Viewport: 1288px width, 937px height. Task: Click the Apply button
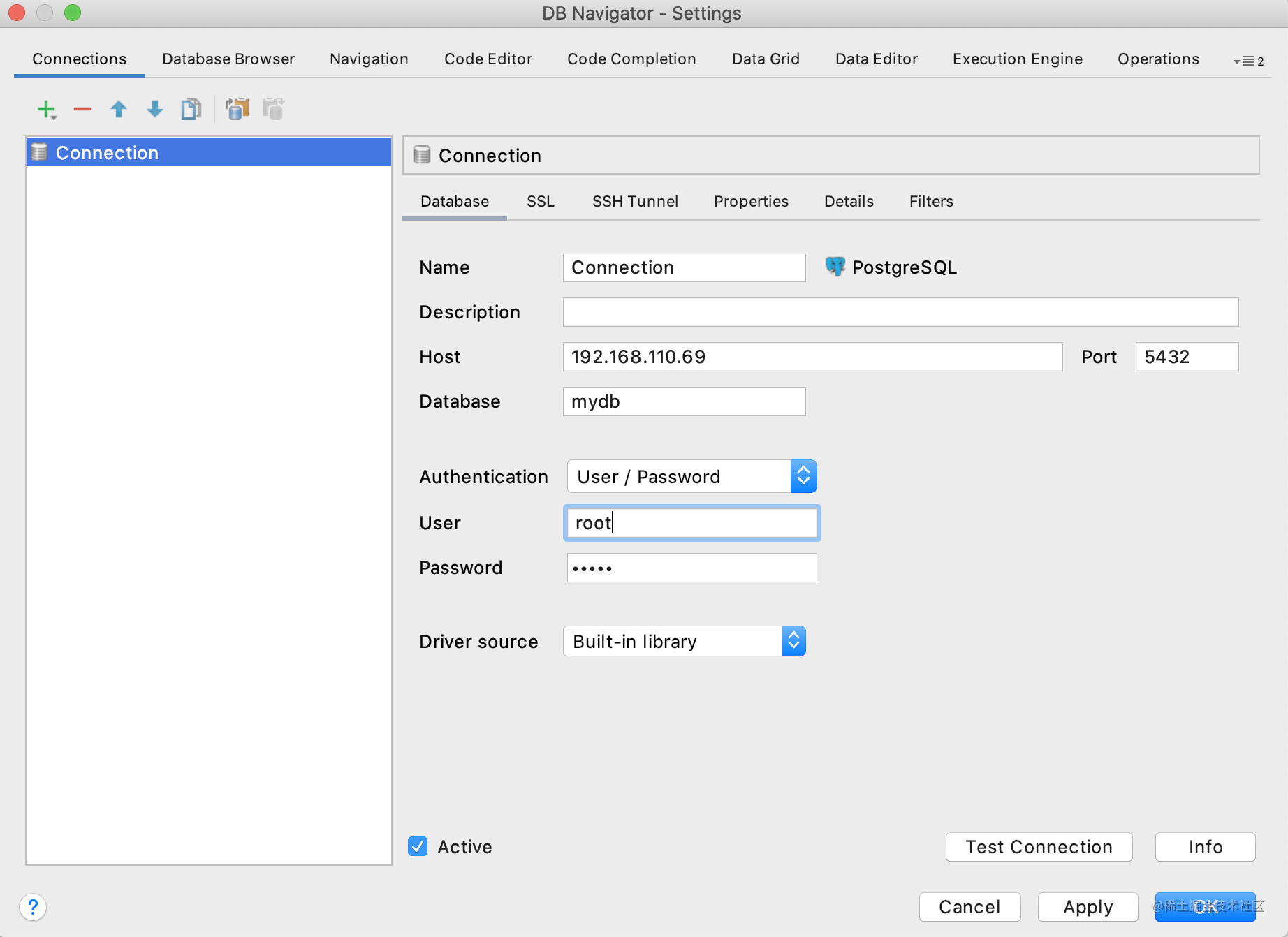tap(1088, 906)
